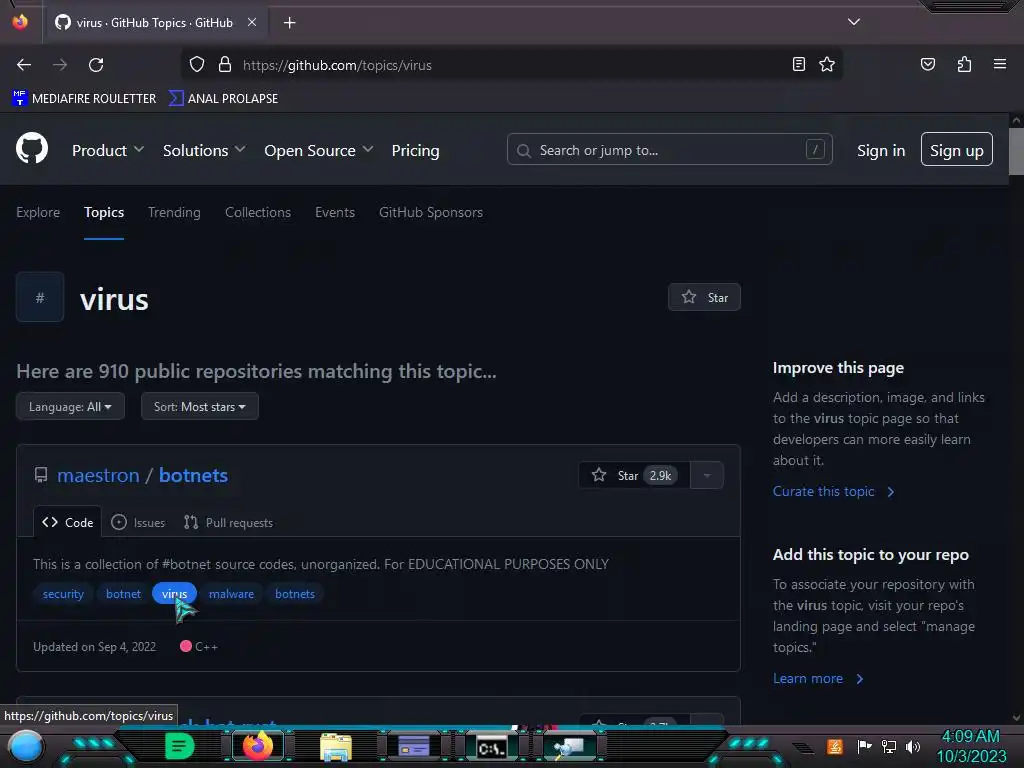Click the botnets topic tag
Screen dimensions: 1024x768
click(295, 594)
